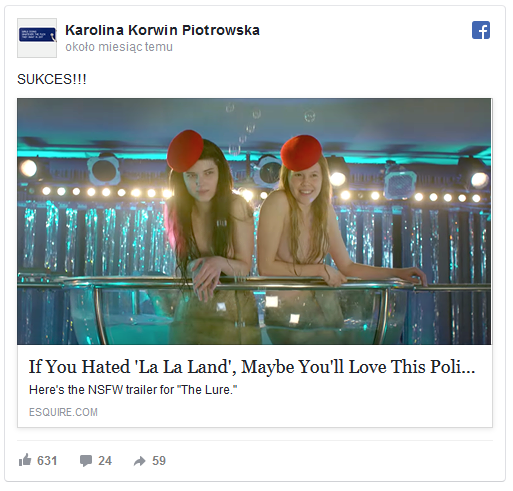Click the quoted title "The Lure." in the description

(x=208, y=390)
